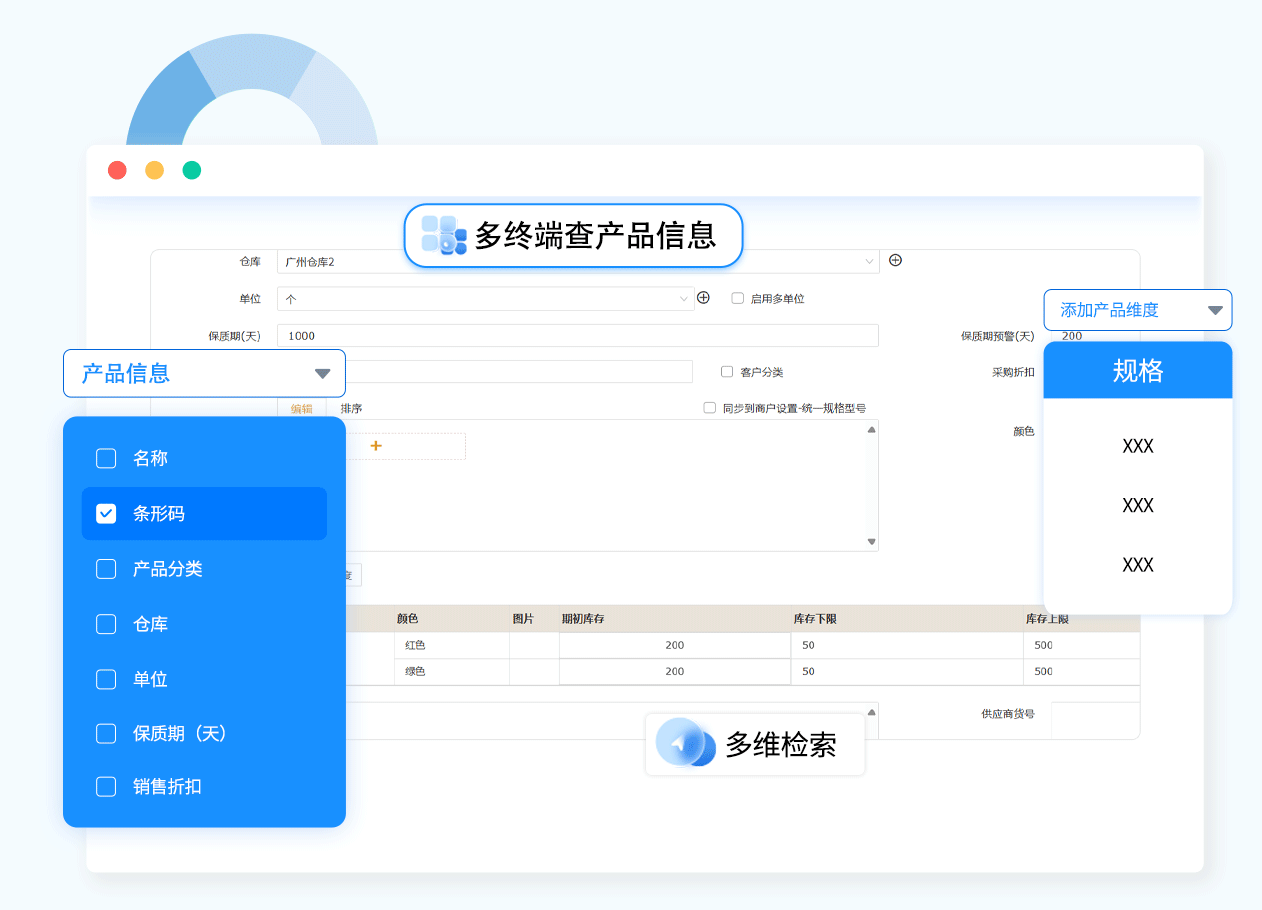Click the 规格 header button
This screenshot has height=910, width=1262.
tap(1137, 371)
